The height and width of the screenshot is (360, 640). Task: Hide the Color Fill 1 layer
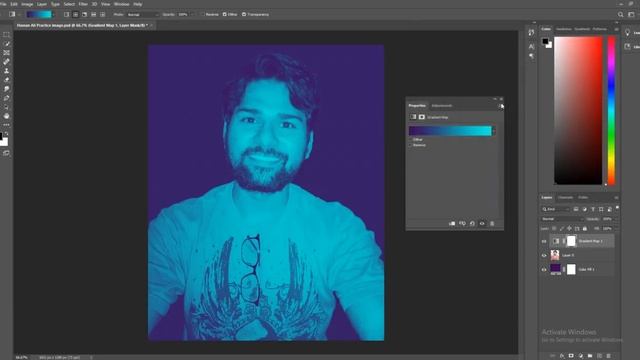pos(544,269)
